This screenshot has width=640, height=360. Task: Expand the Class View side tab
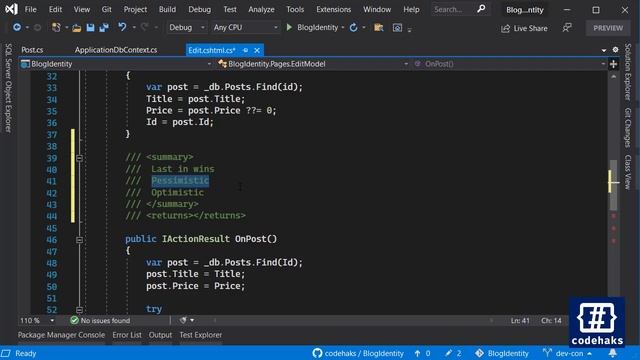click(x=628, y=172)
